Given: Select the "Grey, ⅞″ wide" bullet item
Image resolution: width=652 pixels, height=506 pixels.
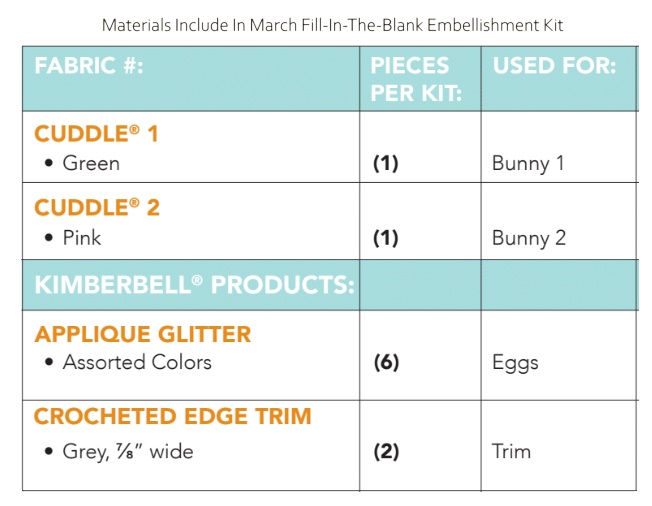Looking at the screenshot, I should point(128,451).
